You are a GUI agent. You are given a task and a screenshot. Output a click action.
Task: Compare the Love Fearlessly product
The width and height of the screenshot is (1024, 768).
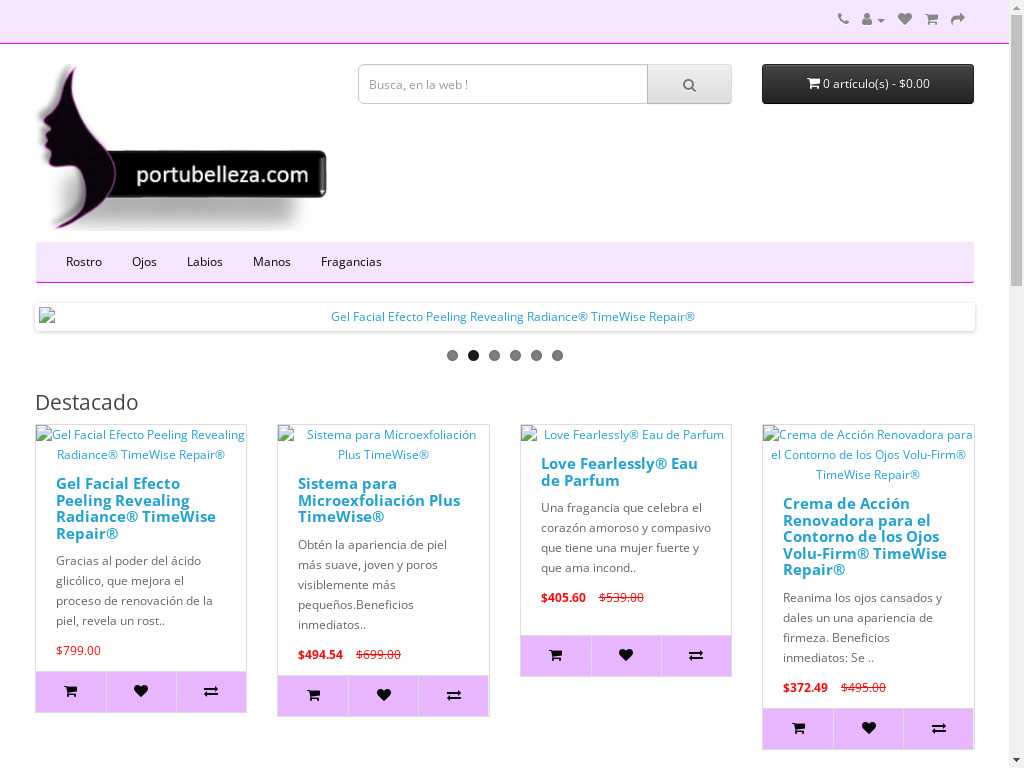(696, 656)
